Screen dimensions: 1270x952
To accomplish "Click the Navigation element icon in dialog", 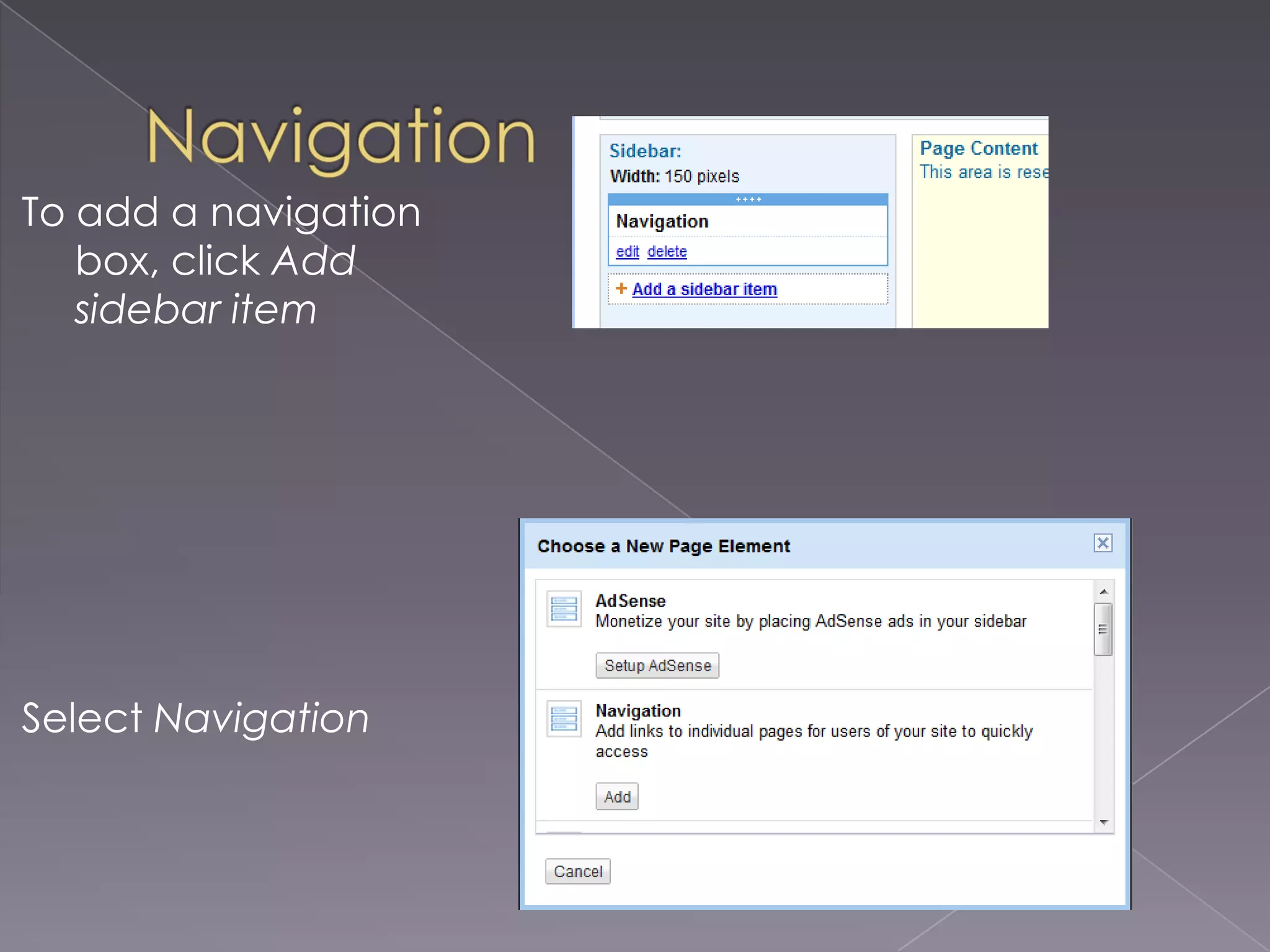I will pos(564,718).
